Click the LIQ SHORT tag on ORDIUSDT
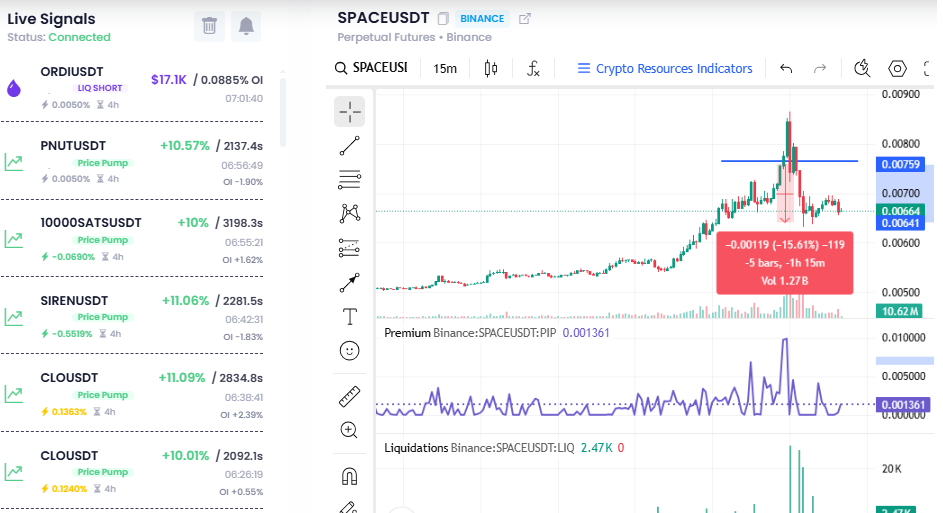The height and width of the screenshot is (513, 943). click(x=99, y=88)
